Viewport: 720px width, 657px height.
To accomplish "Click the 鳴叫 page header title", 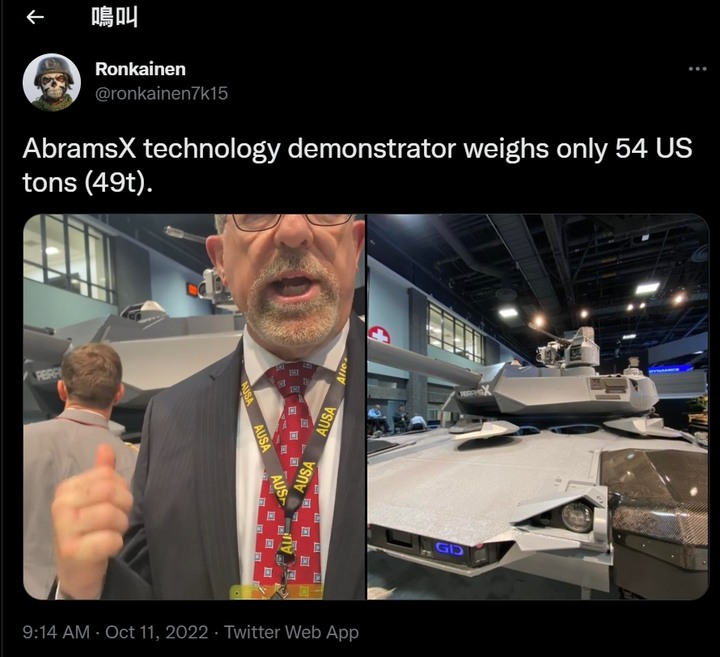I will pyautogui.click(x=114, y=17).
